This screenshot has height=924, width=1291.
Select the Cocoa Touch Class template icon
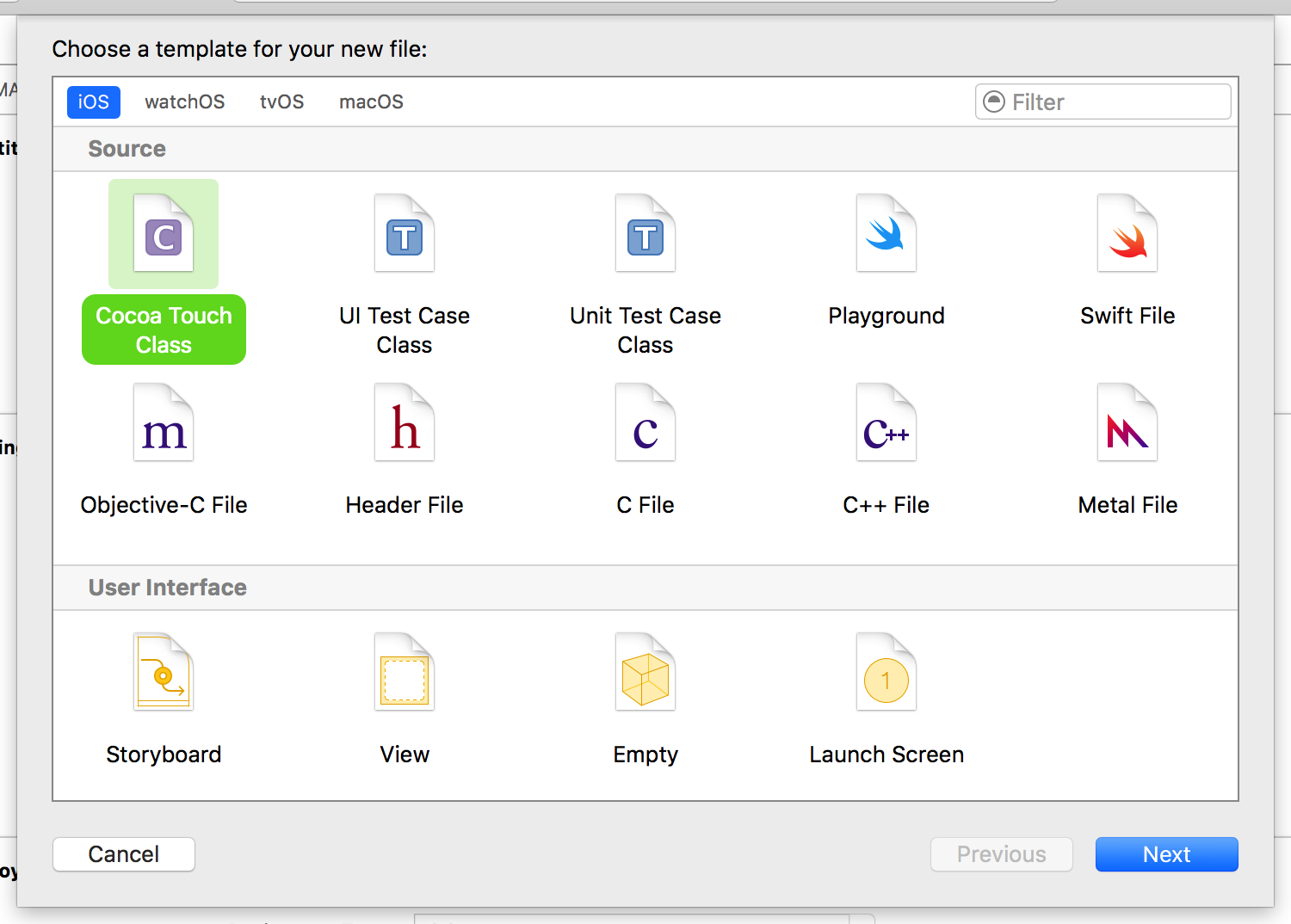tap(164, 234)
